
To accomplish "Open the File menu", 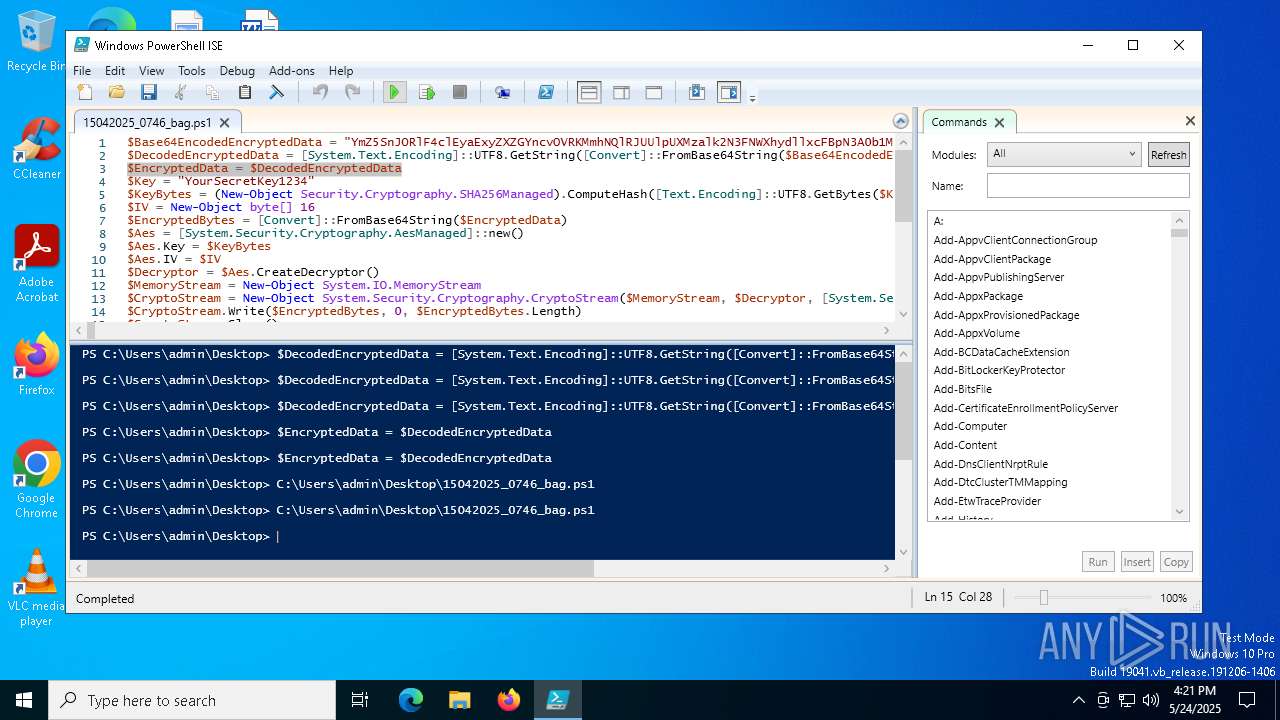I will [82, 71].
